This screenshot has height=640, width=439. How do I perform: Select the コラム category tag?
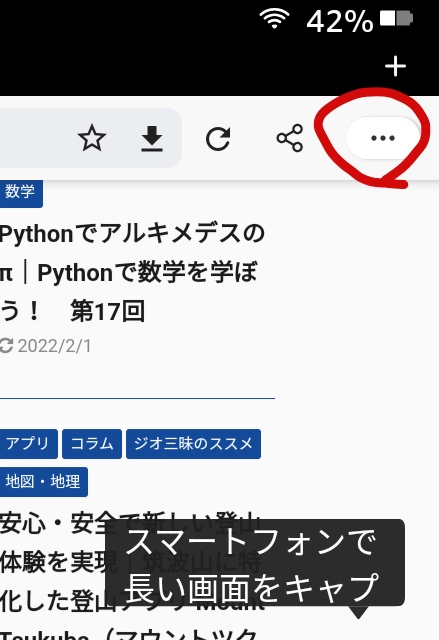pos(92,444)
